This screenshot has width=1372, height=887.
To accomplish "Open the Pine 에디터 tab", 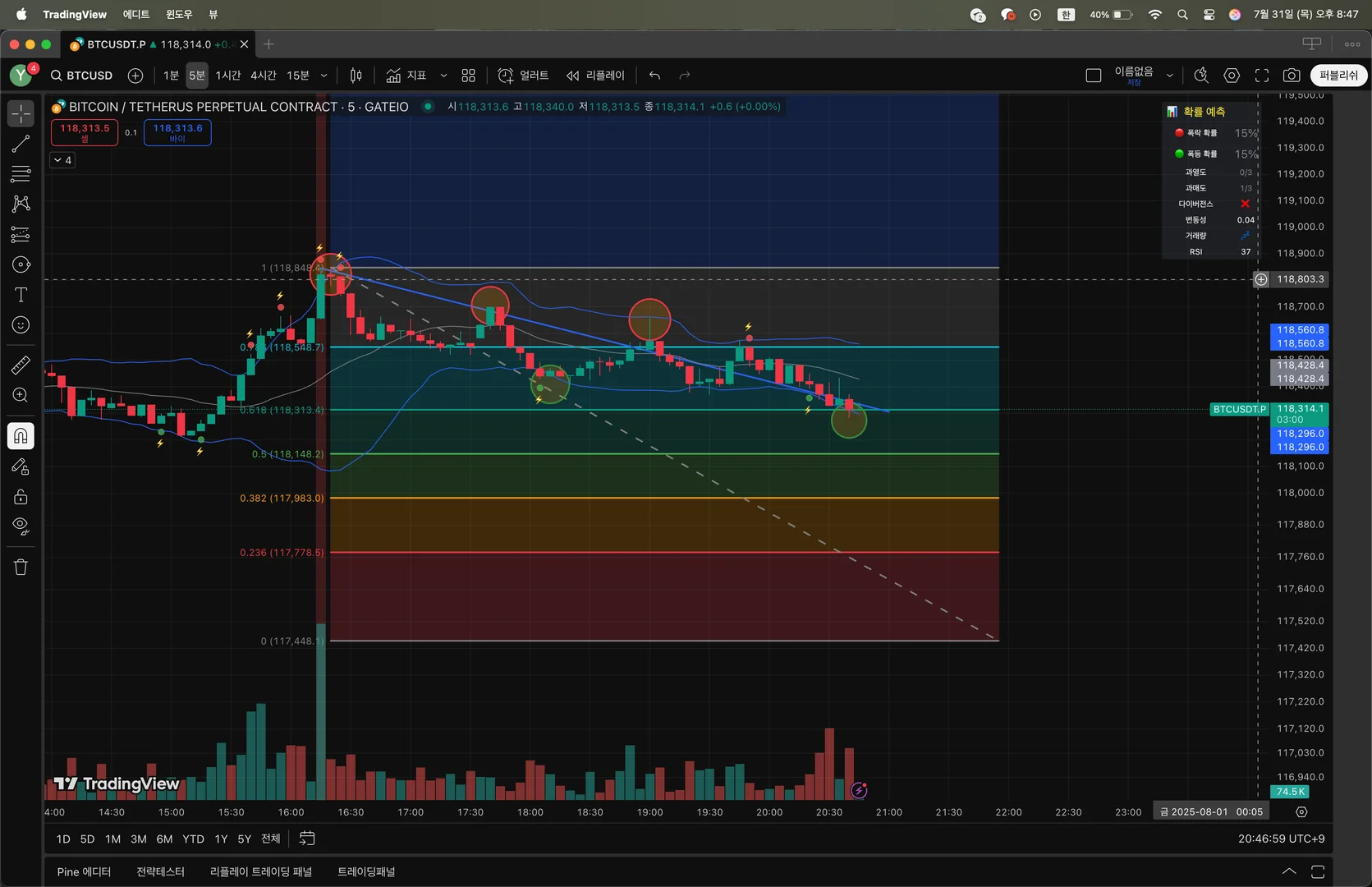I will (84, 871).
